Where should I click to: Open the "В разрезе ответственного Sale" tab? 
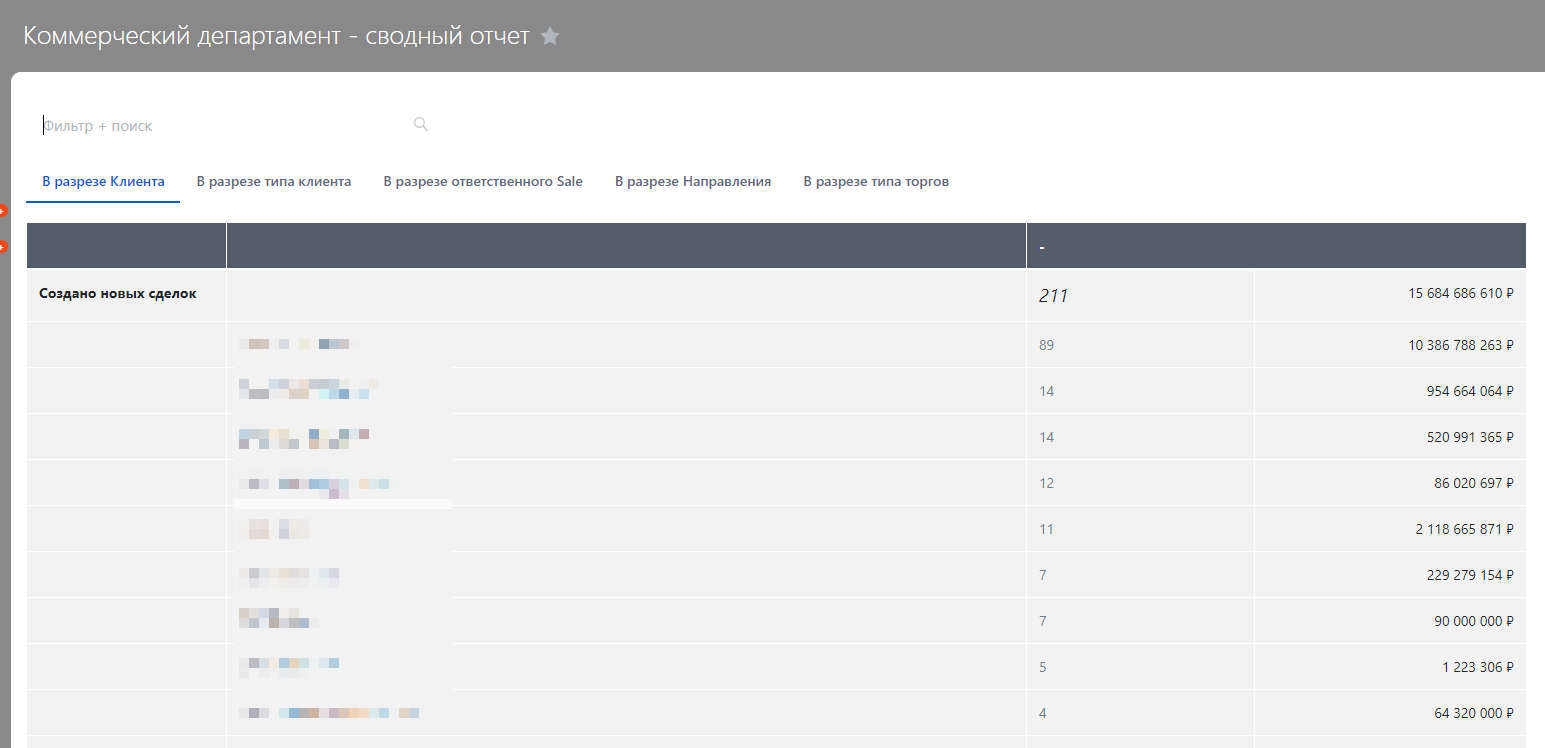click(483, 182)
